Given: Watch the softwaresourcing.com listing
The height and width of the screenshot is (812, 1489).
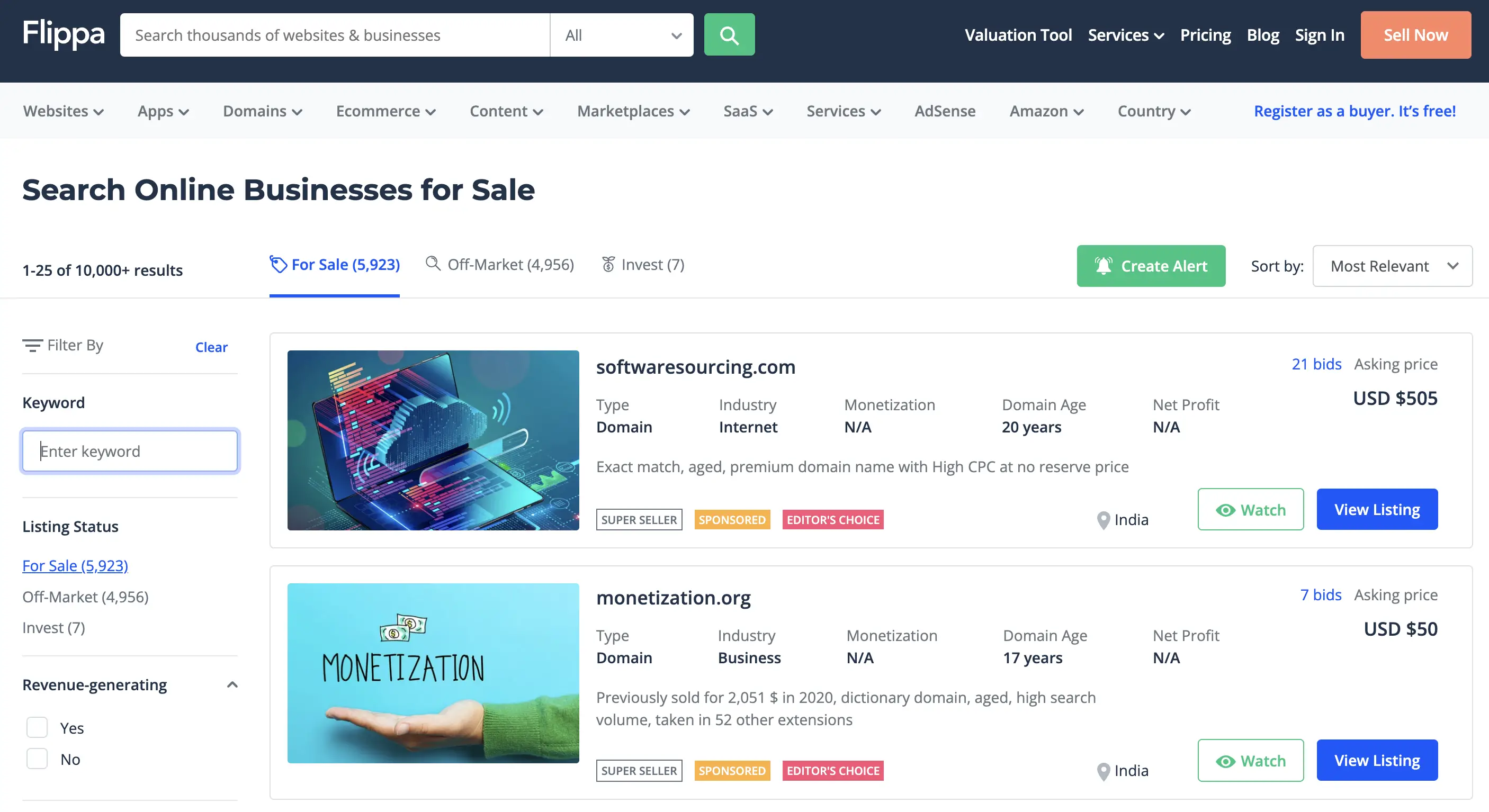Looking at the screenshot, I should coord(1250,509).
